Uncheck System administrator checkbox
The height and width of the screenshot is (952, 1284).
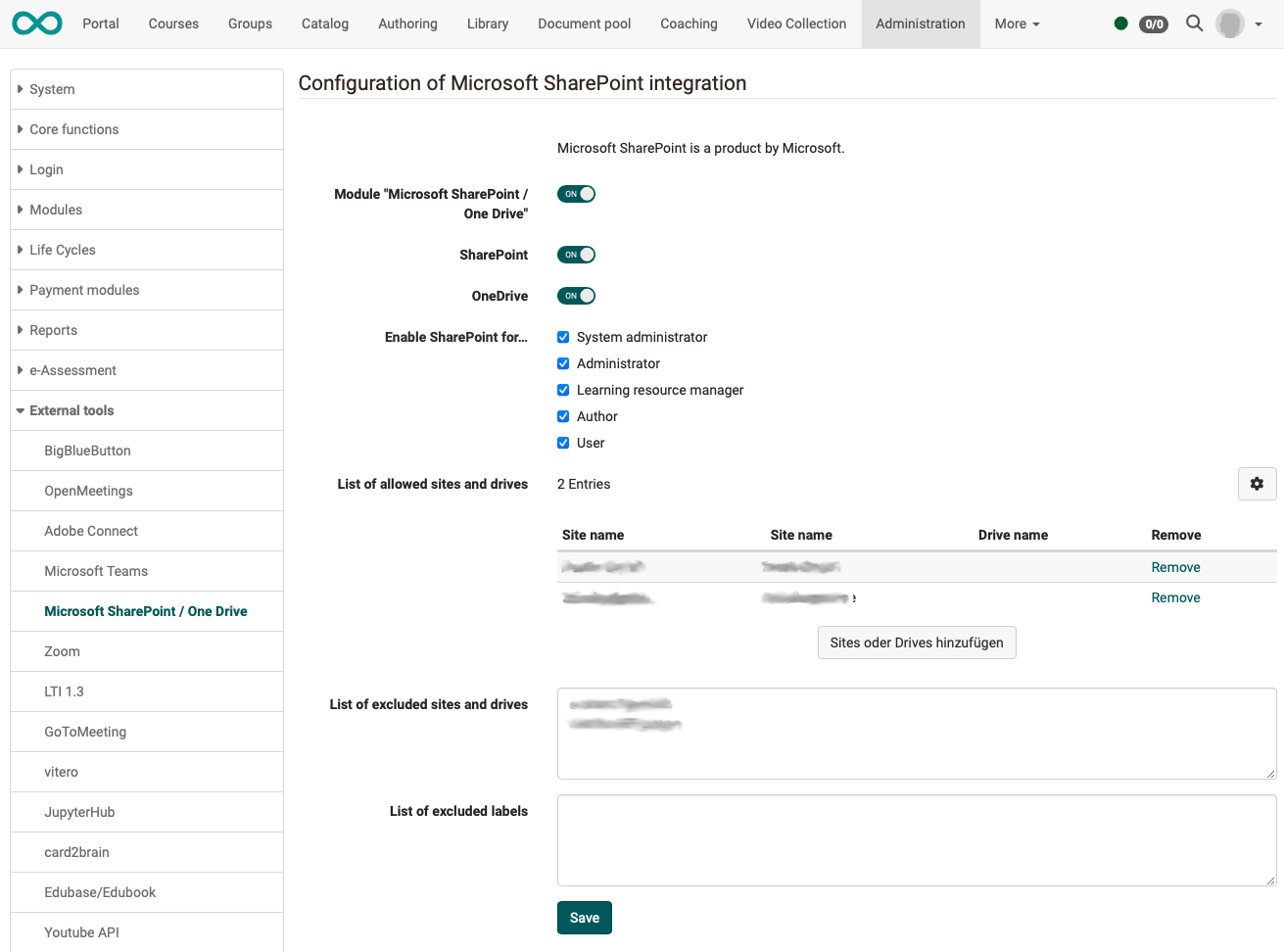pos(563,337)
